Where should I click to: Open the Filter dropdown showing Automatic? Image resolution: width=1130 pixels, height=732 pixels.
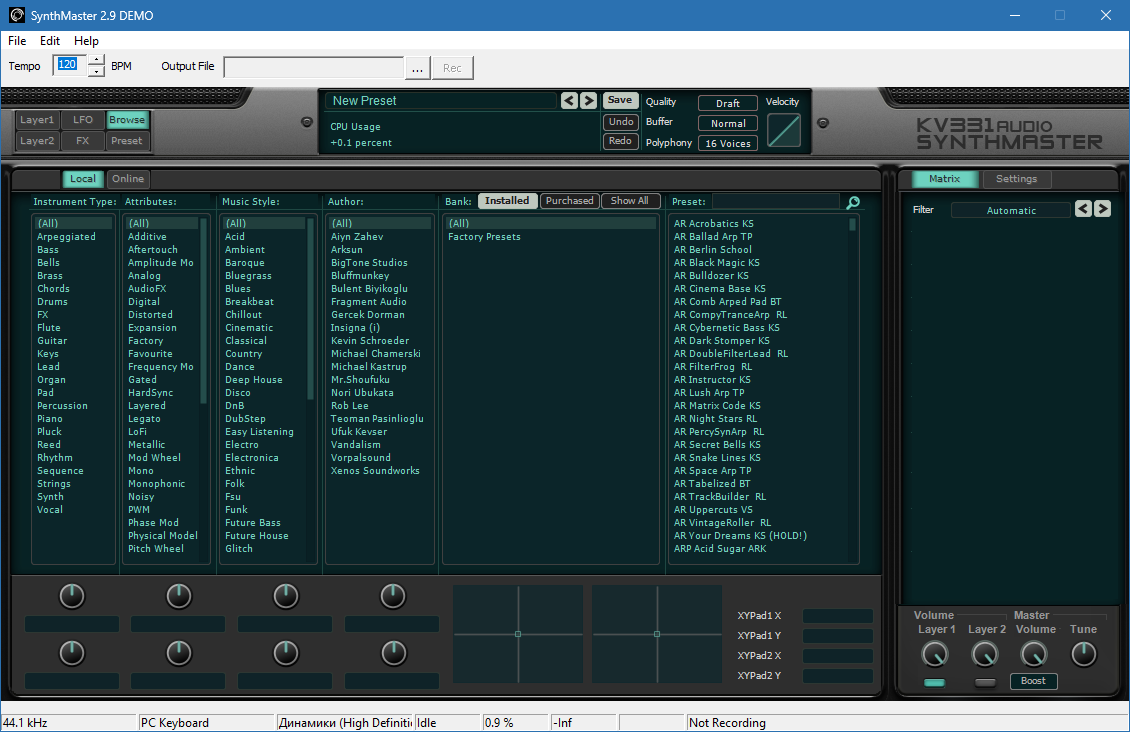[x=1011, y=210]
